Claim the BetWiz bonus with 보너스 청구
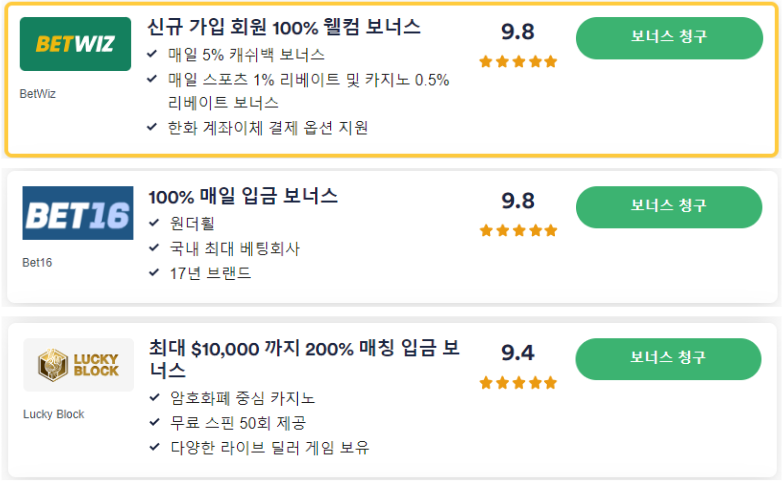Viewport: 782px width, 485px height. click(669, 38)
